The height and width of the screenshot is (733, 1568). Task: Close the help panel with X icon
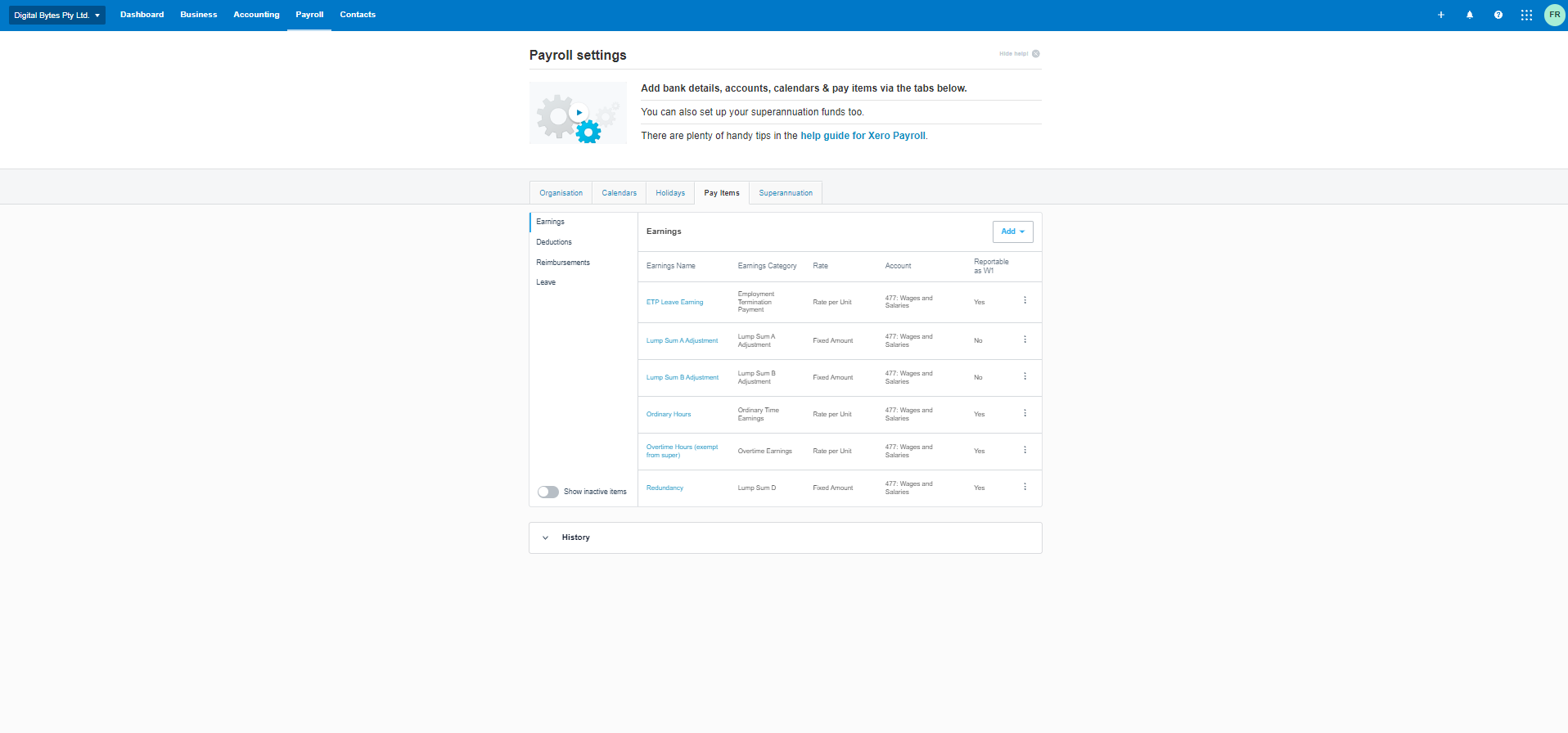pyautogui.click(x=1036, y=54)
